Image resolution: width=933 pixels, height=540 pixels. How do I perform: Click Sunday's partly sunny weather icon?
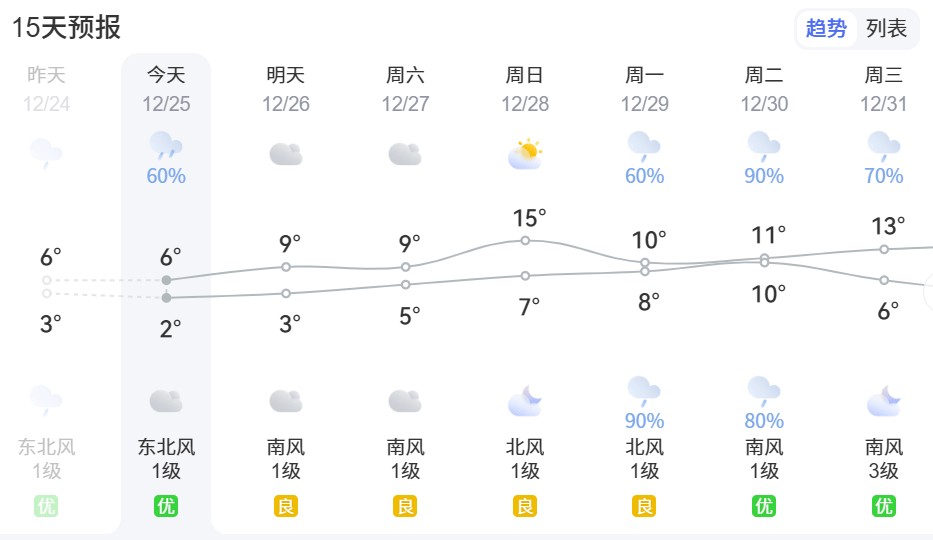pyautogui.click(x=525, y=154)
